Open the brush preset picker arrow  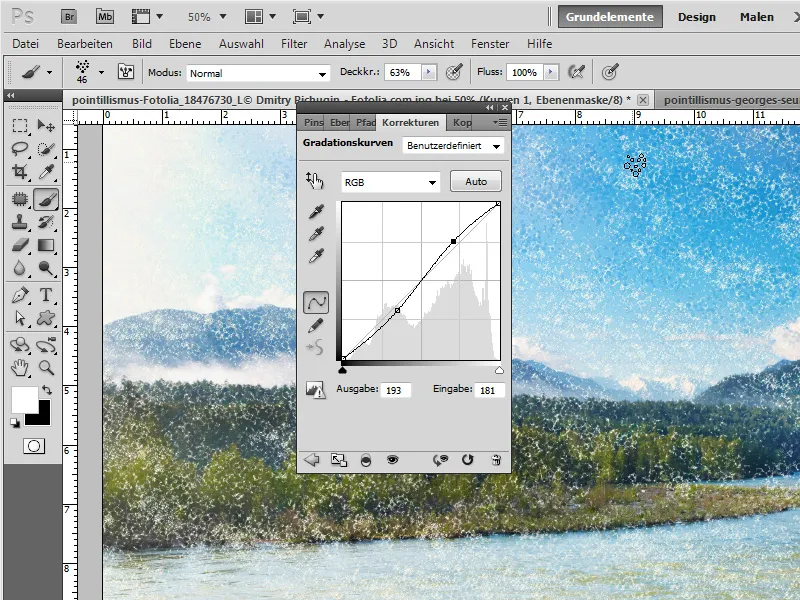point(101,72)
